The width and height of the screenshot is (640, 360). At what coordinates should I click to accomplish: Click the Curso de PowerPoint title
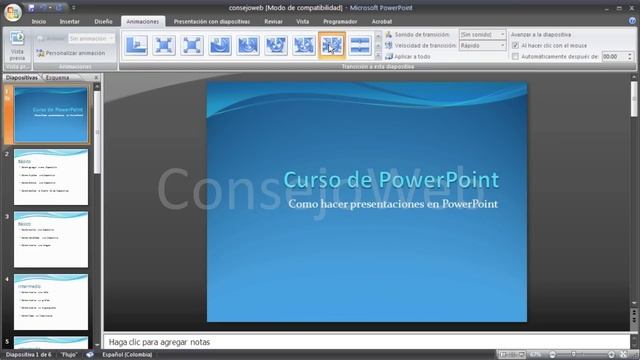(391, 180)
